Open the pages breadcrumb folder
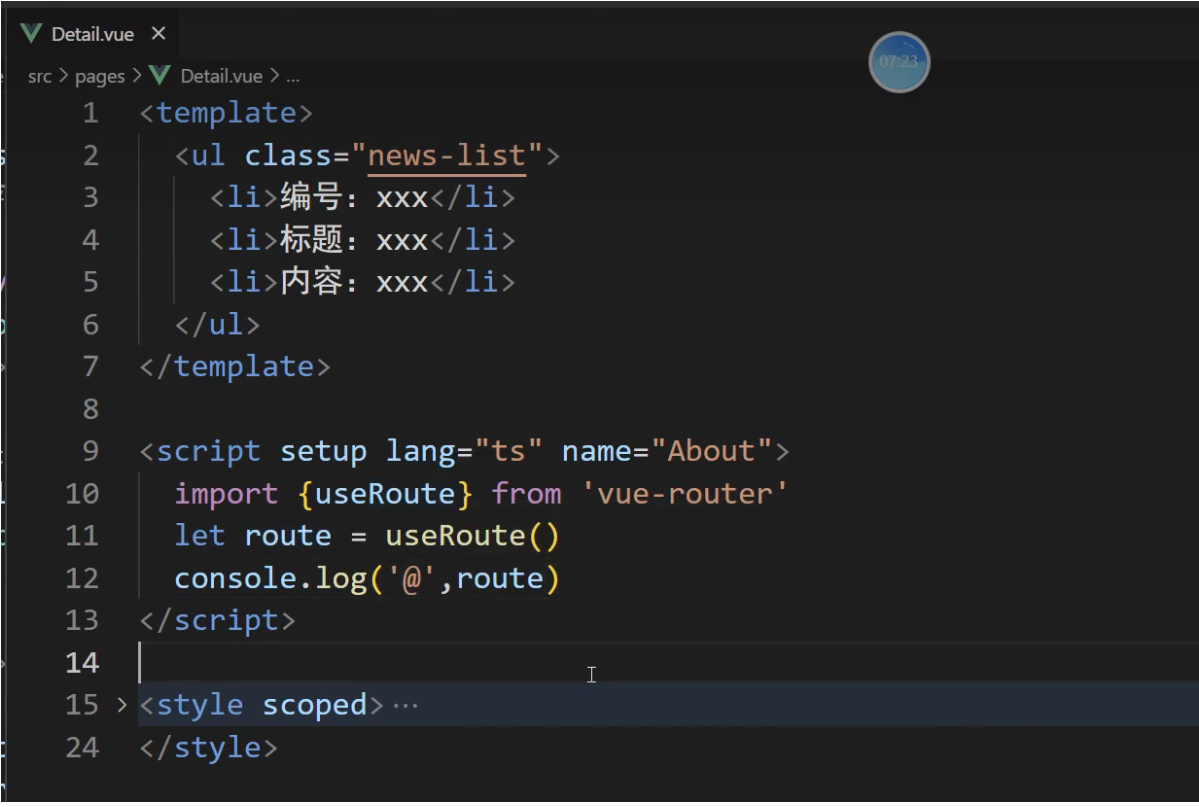 (99, 76)
